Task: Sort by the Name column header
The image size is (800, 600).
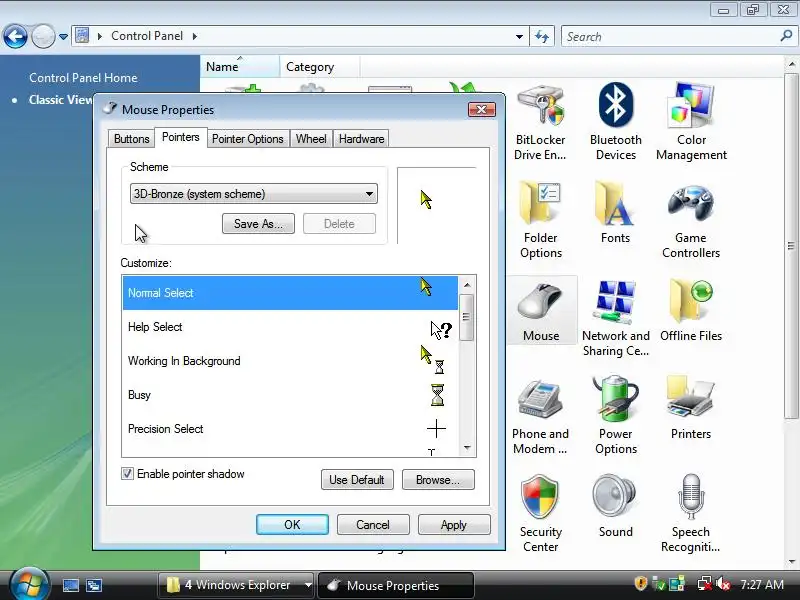Action: click(240, 67)
